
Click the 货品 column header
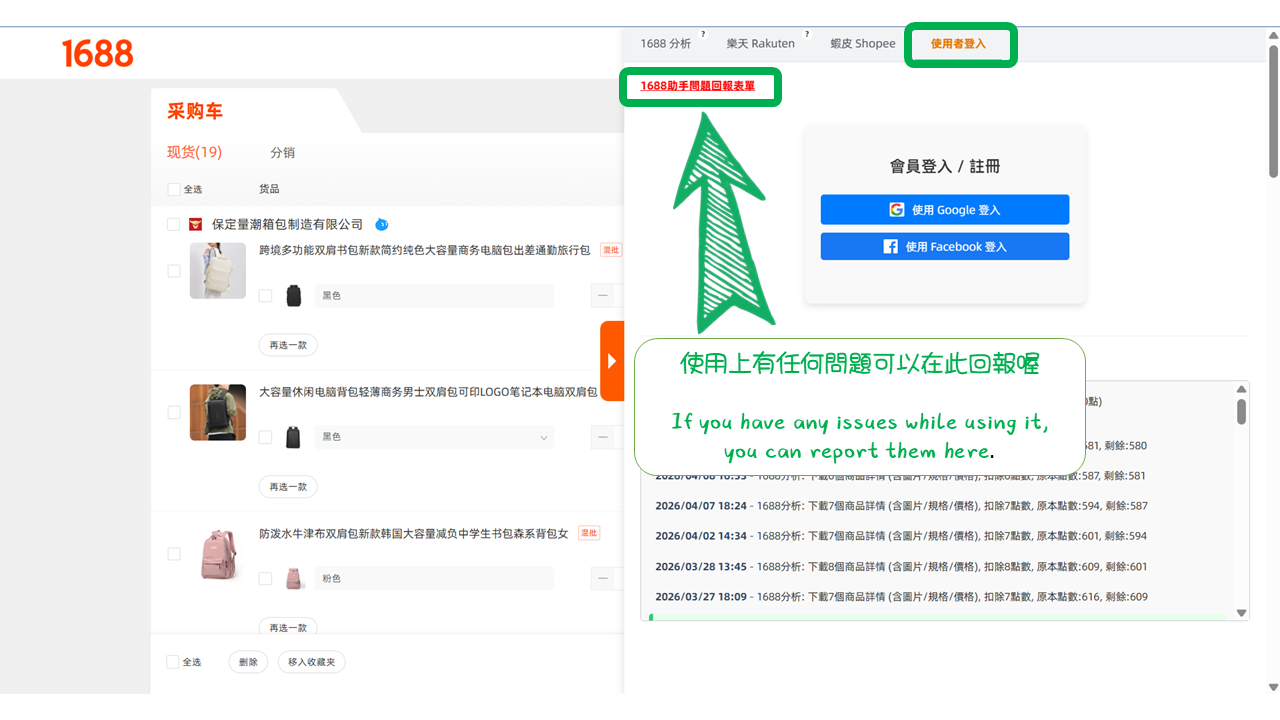pos(269,189)
